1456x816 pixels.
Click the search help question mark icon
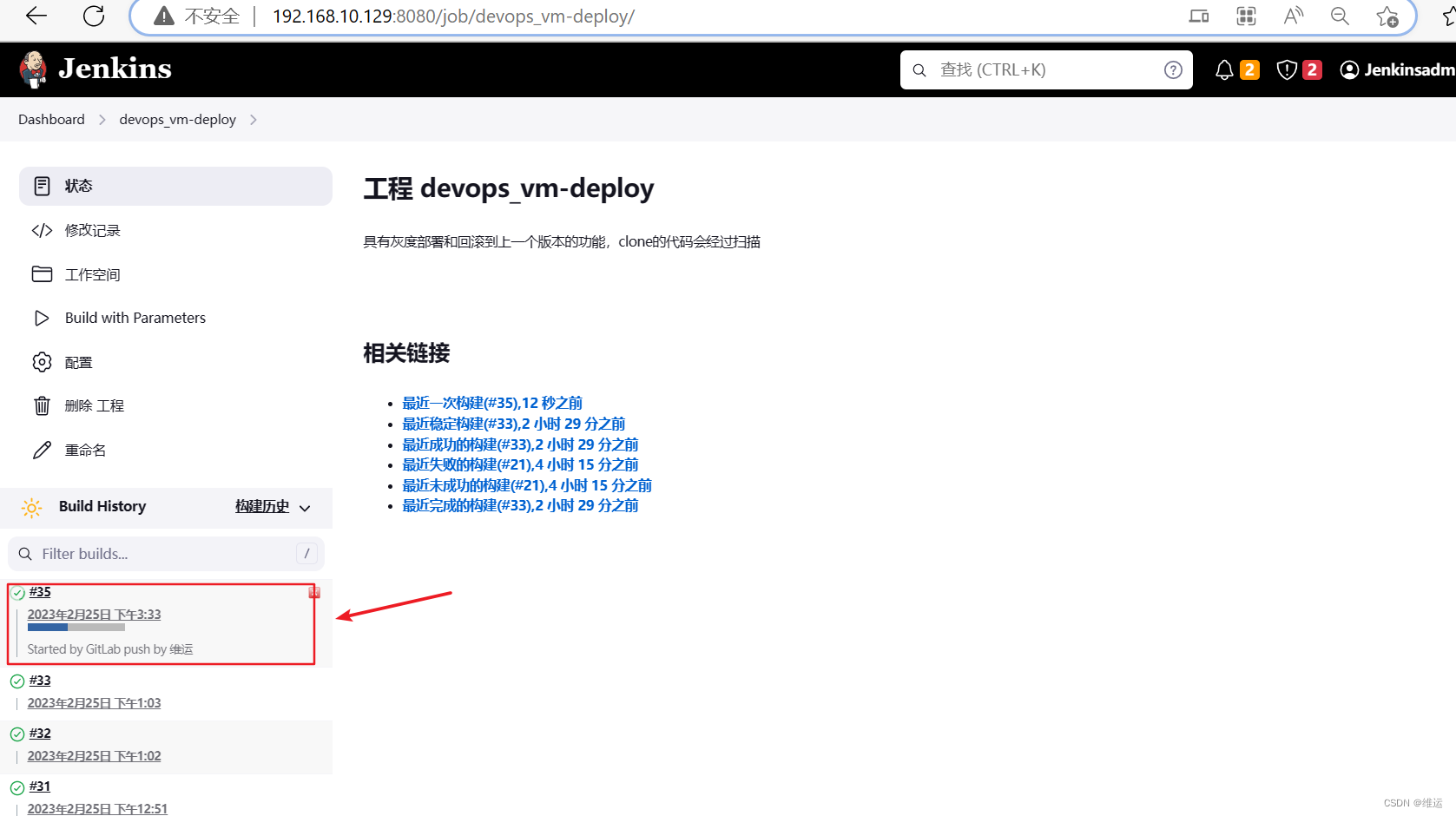coord(1173,69)
